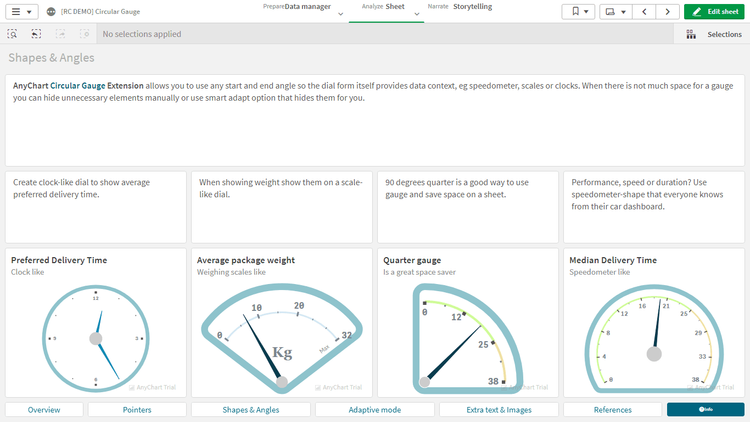750x422 pixels.
Task: Click the Edit sheet button
Action: [x=715, y=11]
